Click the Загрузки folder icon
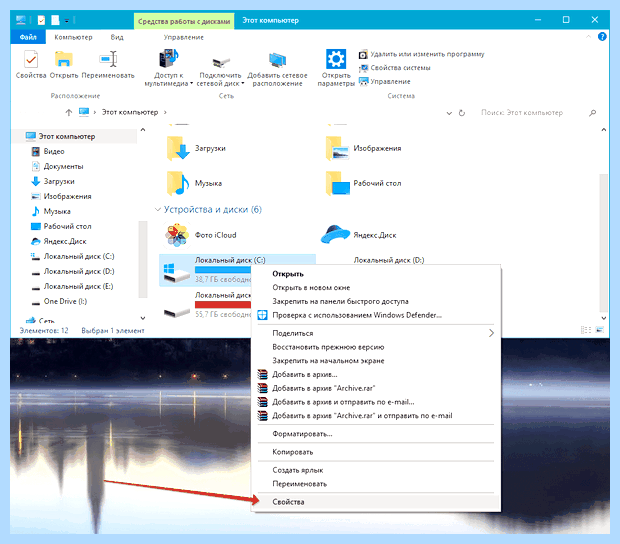 [178, 148]
